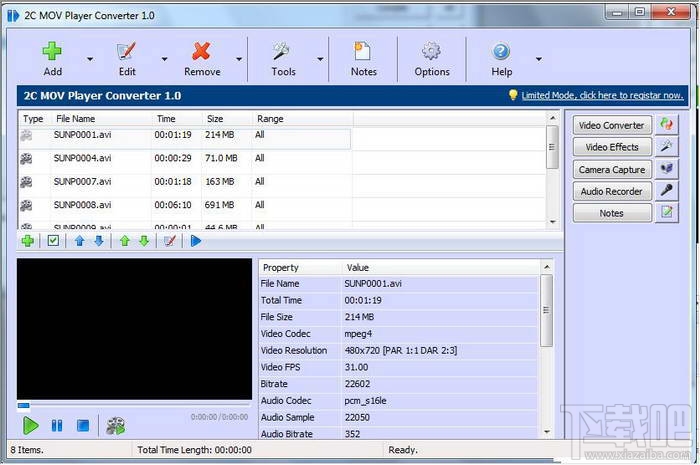The width and height of the screenshot is (700, 465).
Task: Click the Video Converter side icon
Action: pyautogui.click(x=667, y=125)
